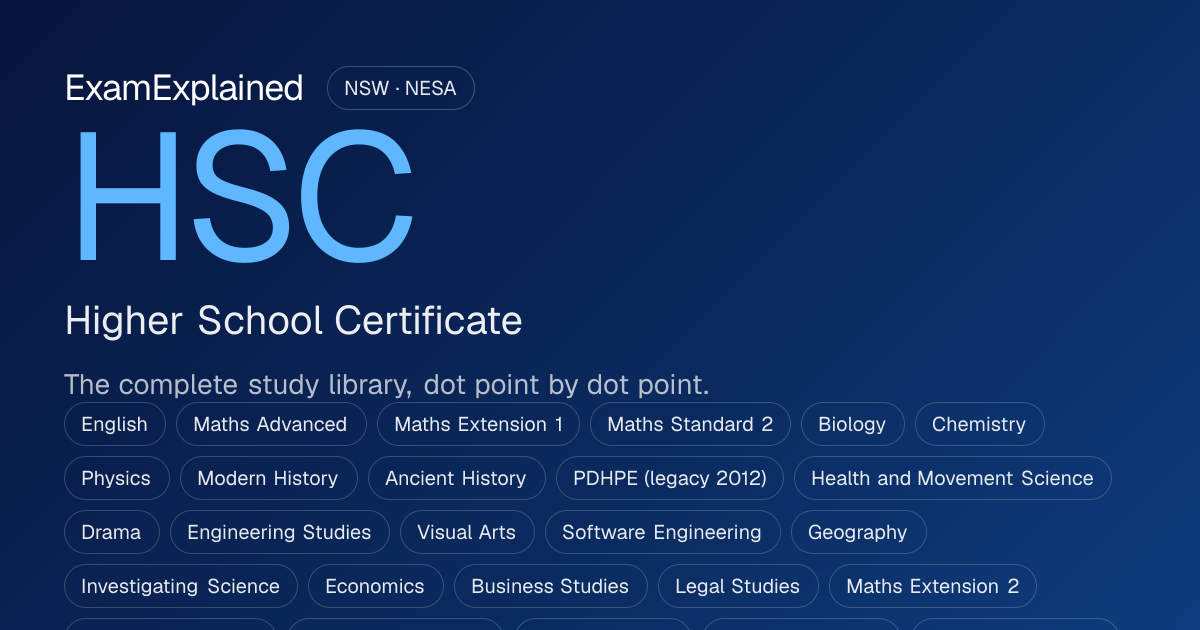Screen dimensions: 1200x630
Task: Choose the Maths Standard 2 pill
Action: point(690,424)
